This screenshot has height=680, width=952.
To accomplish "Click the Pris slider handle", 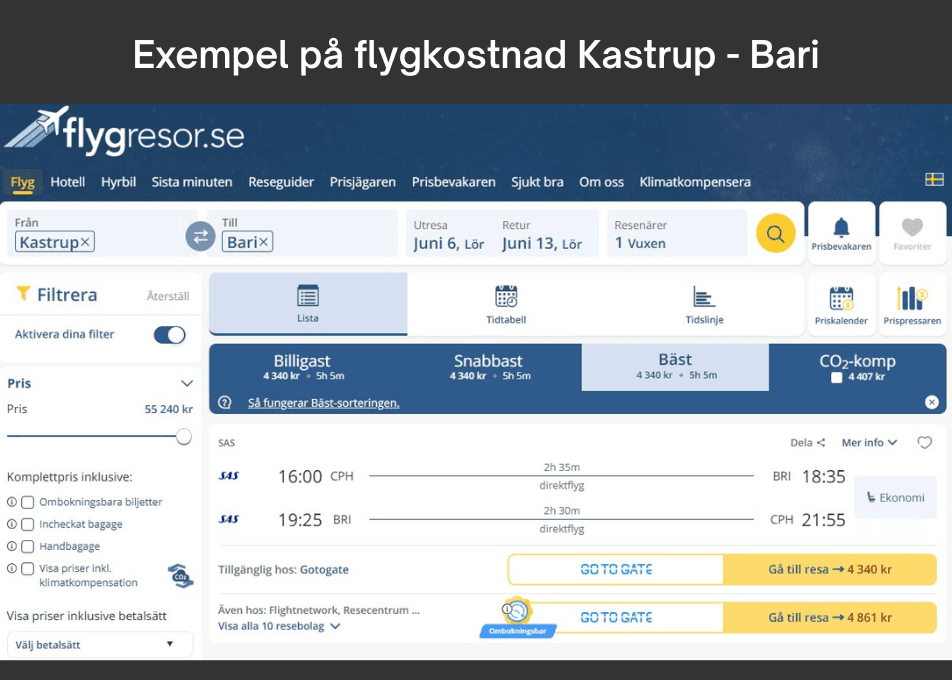I will [x=184, y=436].
